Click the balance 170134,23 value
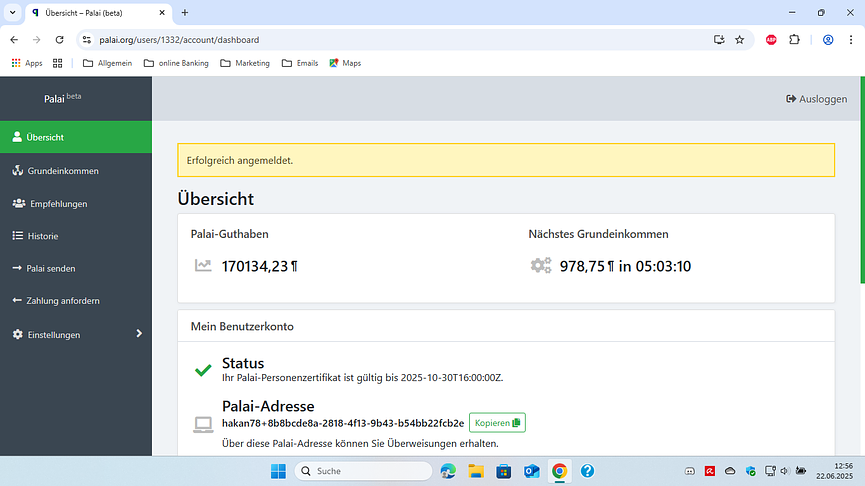 [259, 266]
